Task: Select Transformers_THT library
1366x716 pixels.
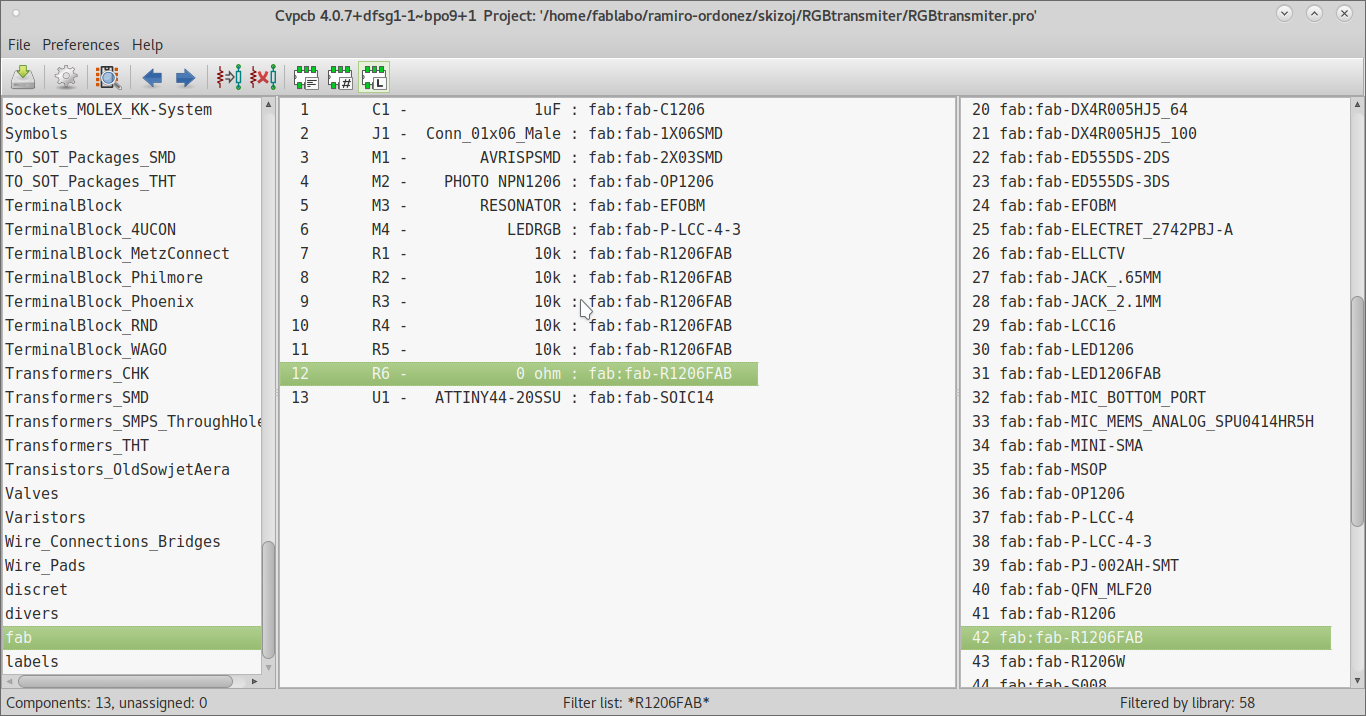Action: (131, 445)
